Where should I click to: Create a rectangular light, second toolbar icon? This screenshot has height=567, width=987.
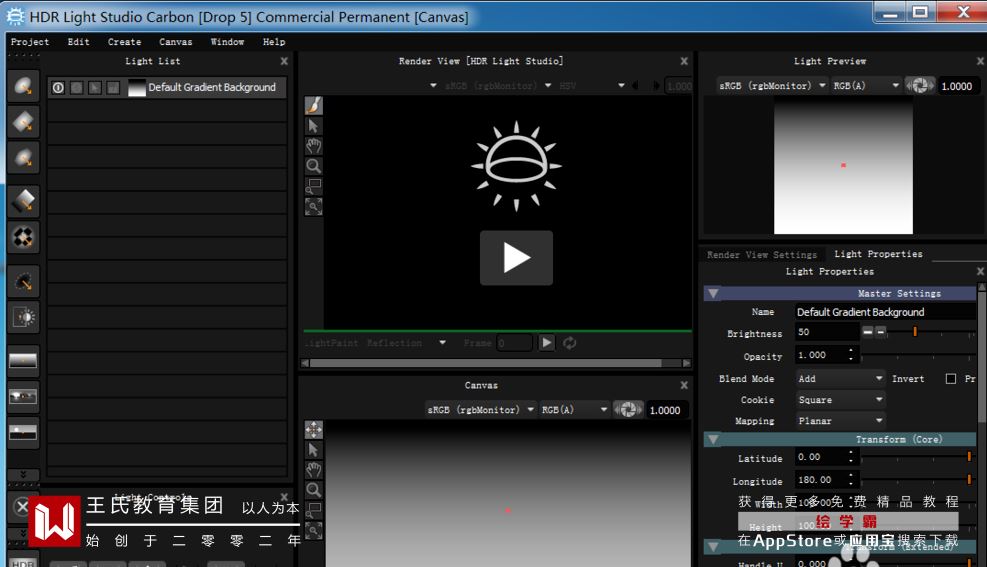tap(23, 122)
